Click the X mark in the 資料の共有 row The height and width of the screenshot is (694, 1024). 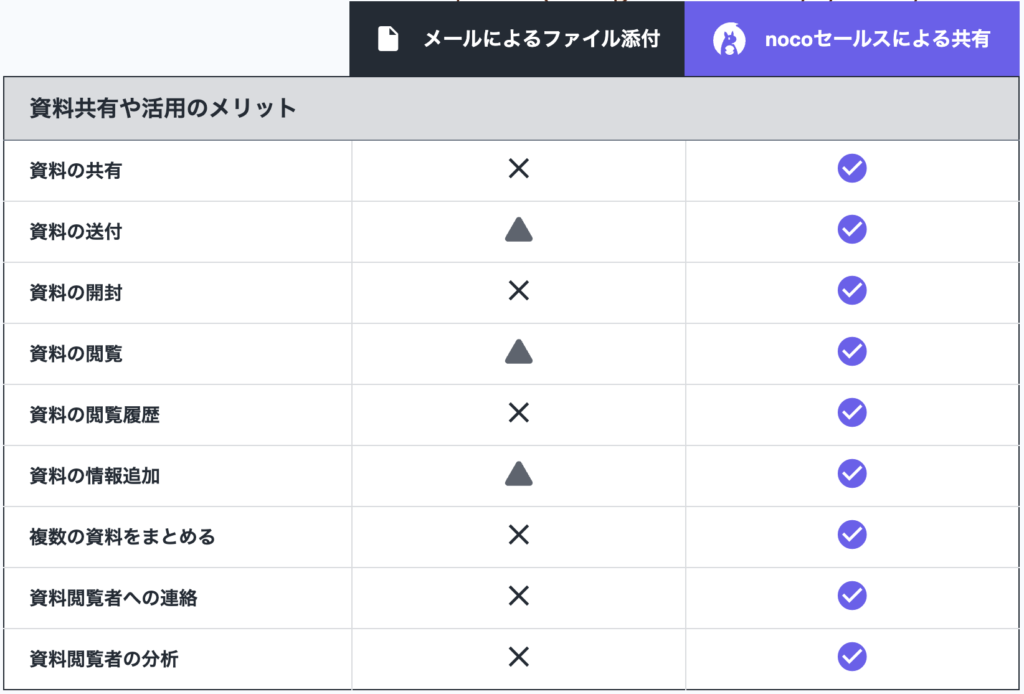tap(519, 168)
